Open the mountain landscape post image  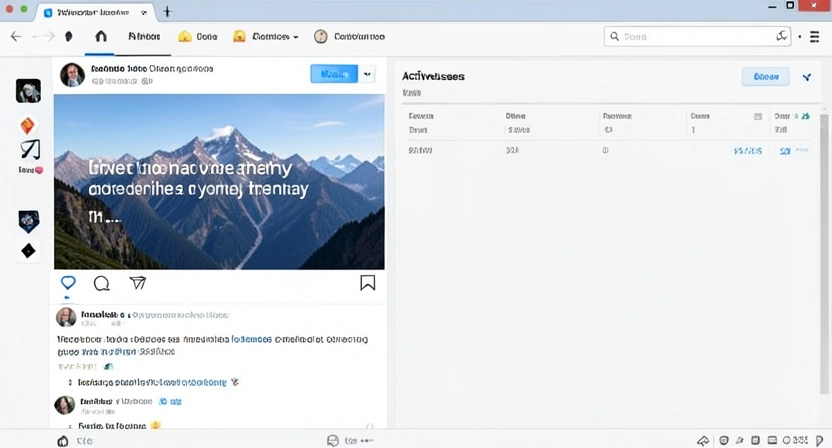point(219,182)
